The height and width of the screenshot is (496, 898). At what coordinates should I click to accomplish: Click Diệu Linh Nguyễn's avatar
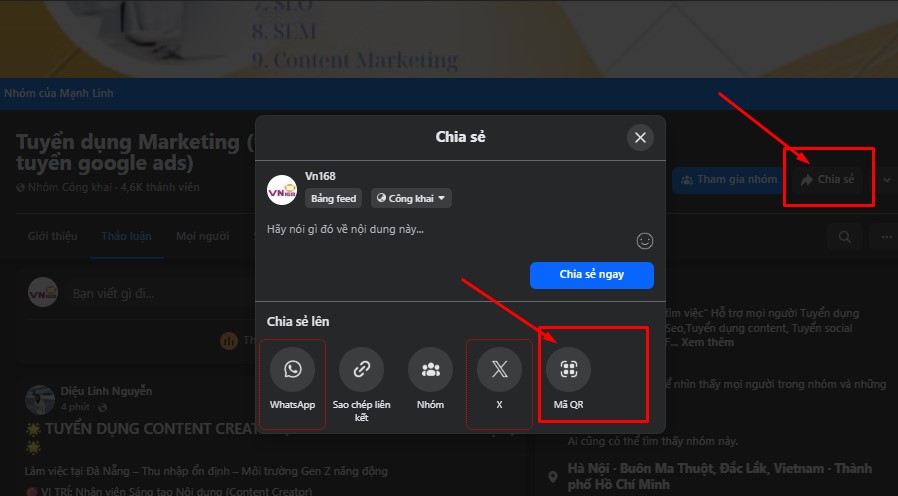pyautogui.click(x=40, y=399)
